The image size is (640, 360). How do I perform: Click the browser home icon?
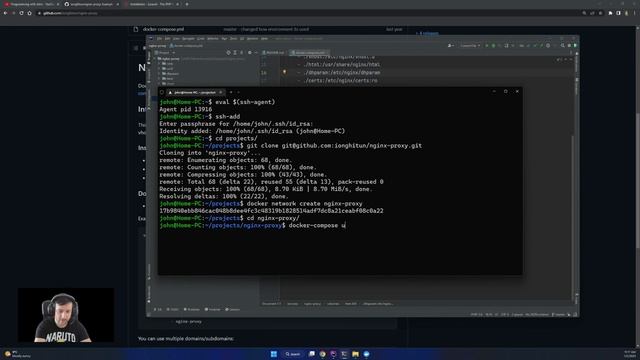(29, 13)
